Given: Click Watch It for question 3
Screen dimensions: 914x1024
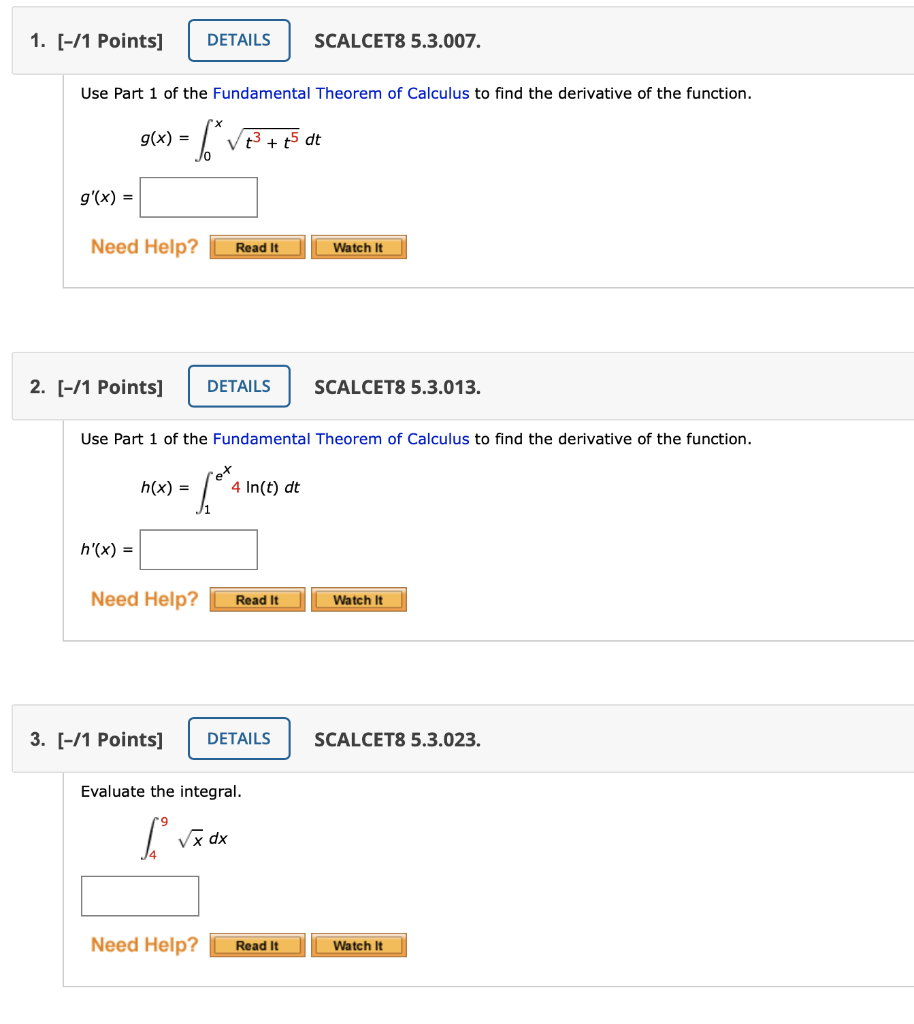Looking at the screenshot, I should [358, 945].
